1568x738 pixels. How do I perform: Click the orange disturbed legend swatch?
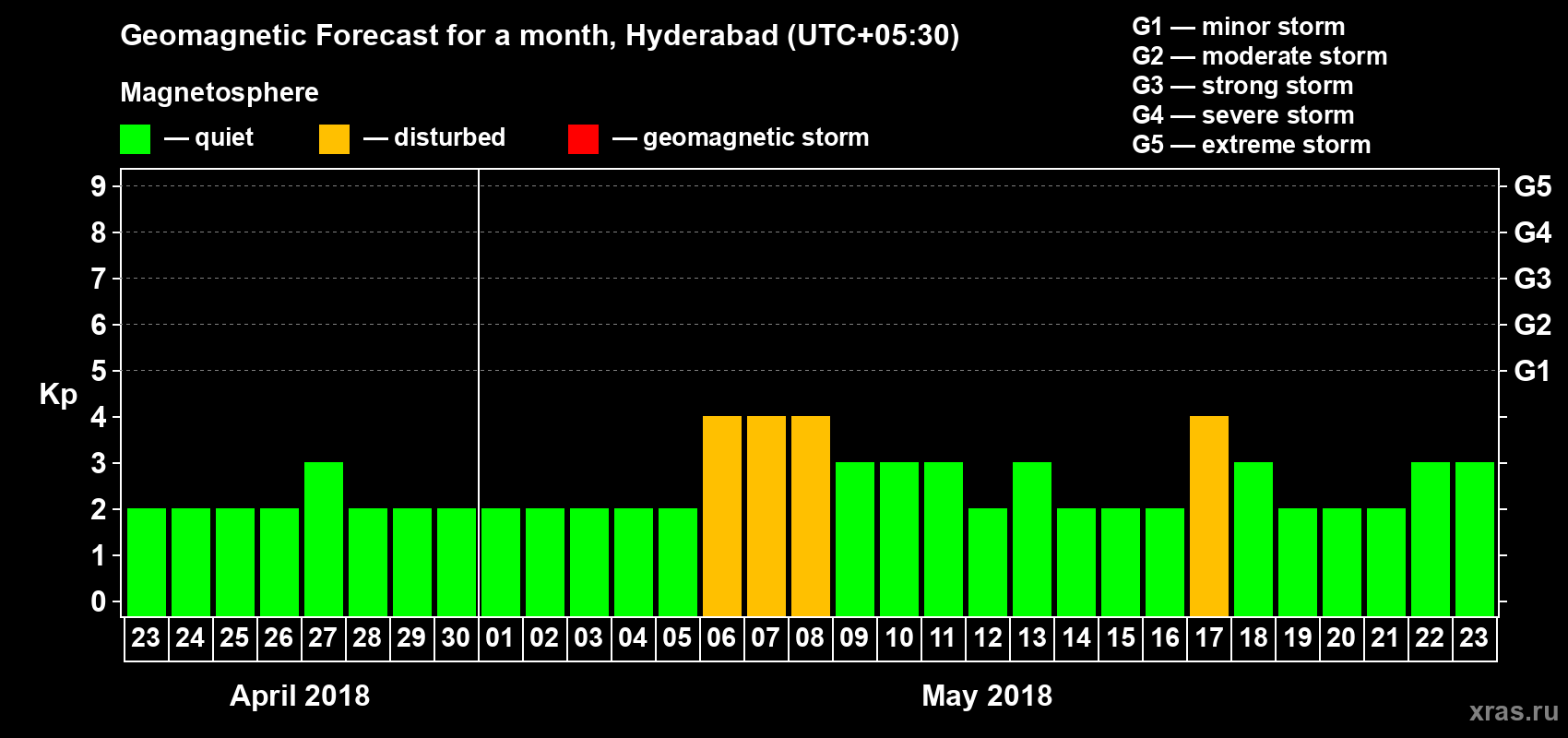click(334, 139)
